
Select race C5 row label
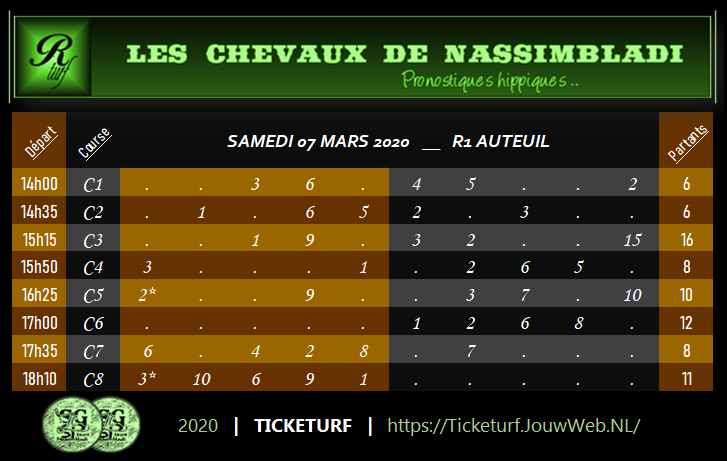pos(93,296)
